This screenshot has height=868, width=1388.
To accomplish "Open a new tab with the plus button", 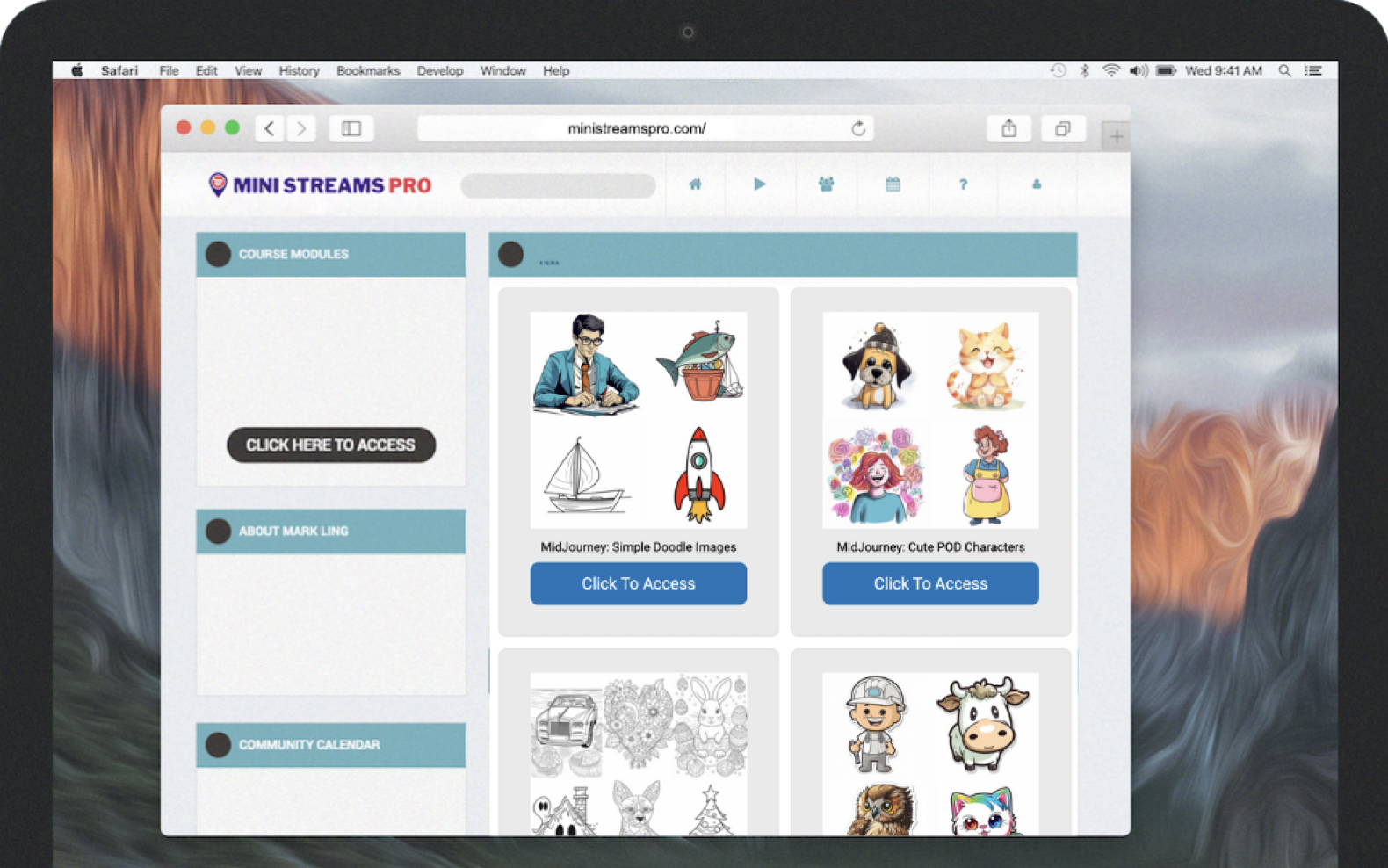I will [x=1117, y=136].
